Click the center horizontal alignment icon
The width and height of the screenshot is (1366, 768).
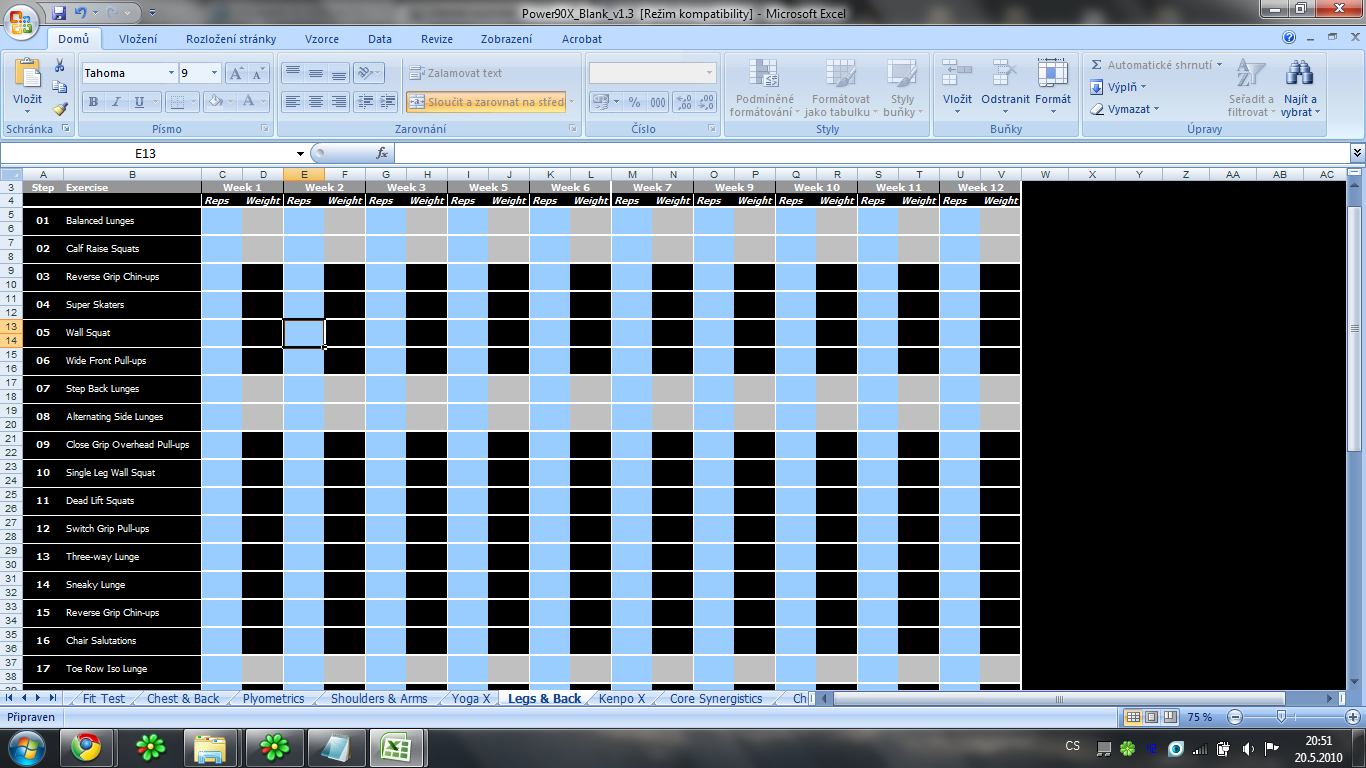pos(316,102)
